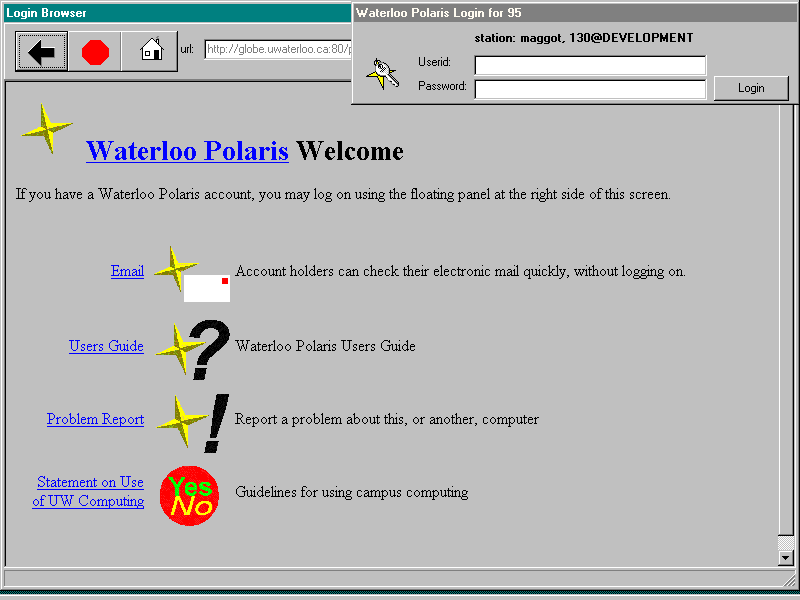Screen dimensions: 800x600
Task: Click the large yellow star beside the heading
Action: [x=46, y=128]
